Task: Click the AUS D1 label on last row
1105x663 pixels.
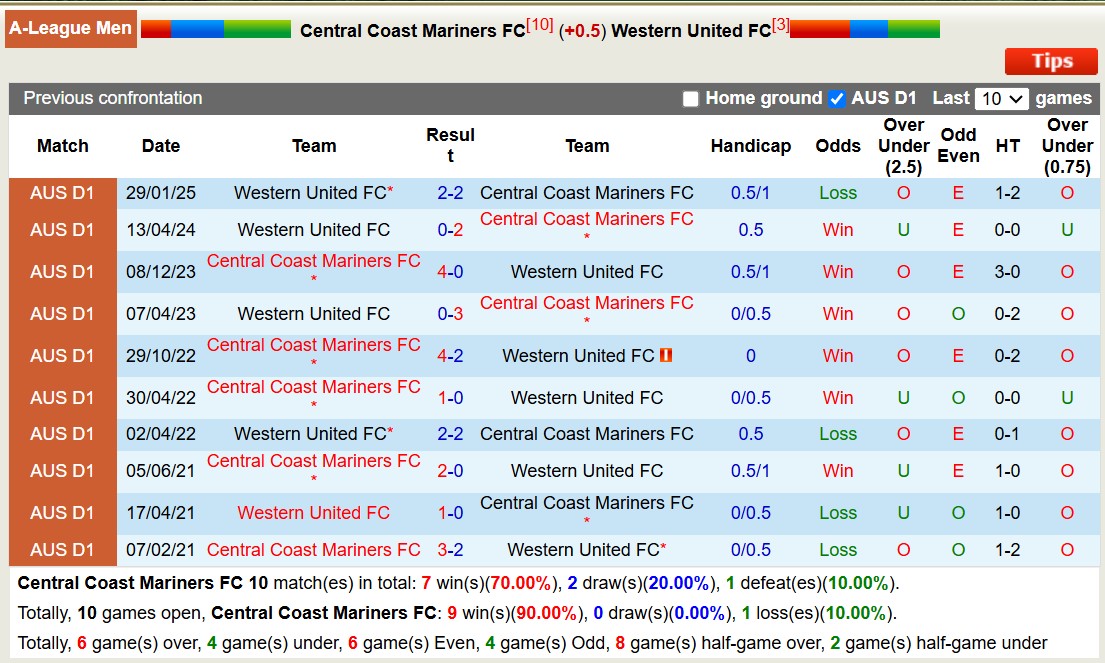Action: (62, 549)
